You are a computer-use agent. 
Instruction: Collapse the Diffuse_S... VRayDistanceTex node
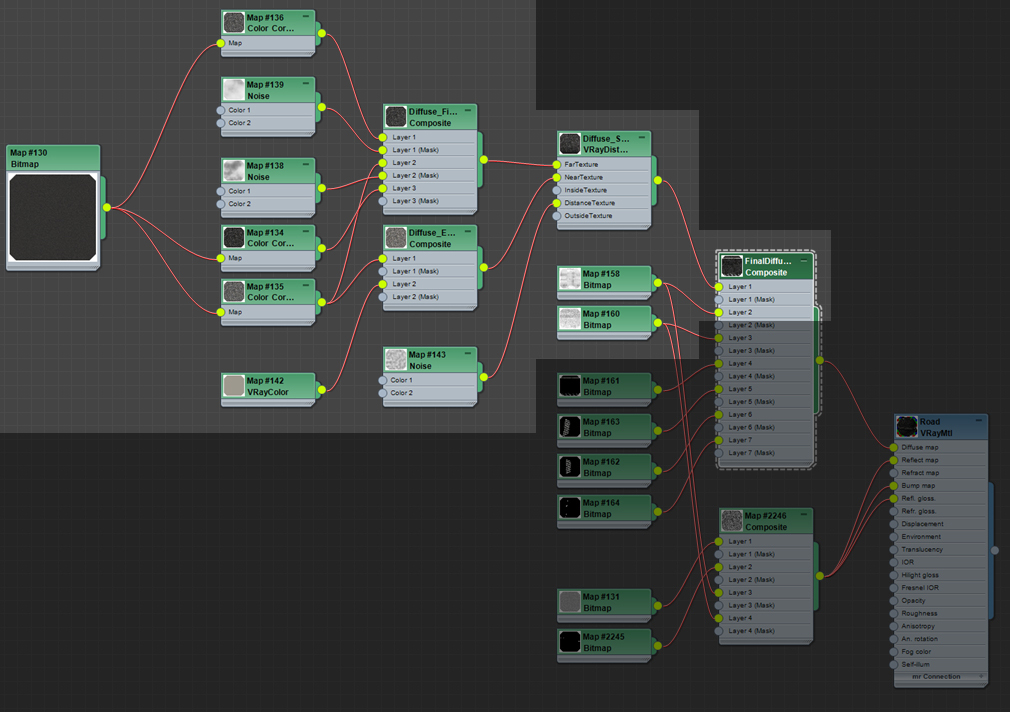click(642, 137)
